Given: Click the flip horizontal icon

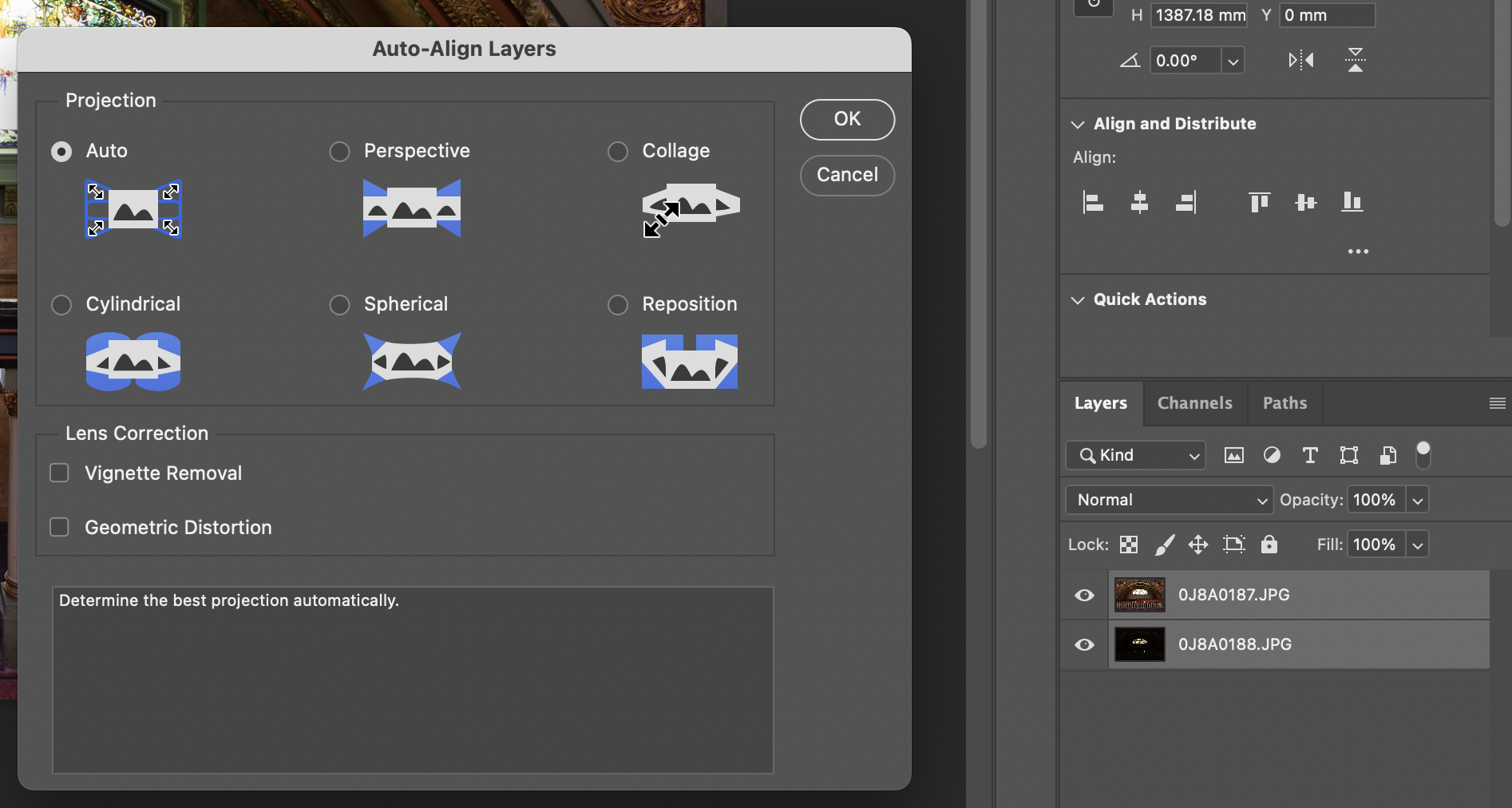Looking at the screenshot, I should 1300,60.
